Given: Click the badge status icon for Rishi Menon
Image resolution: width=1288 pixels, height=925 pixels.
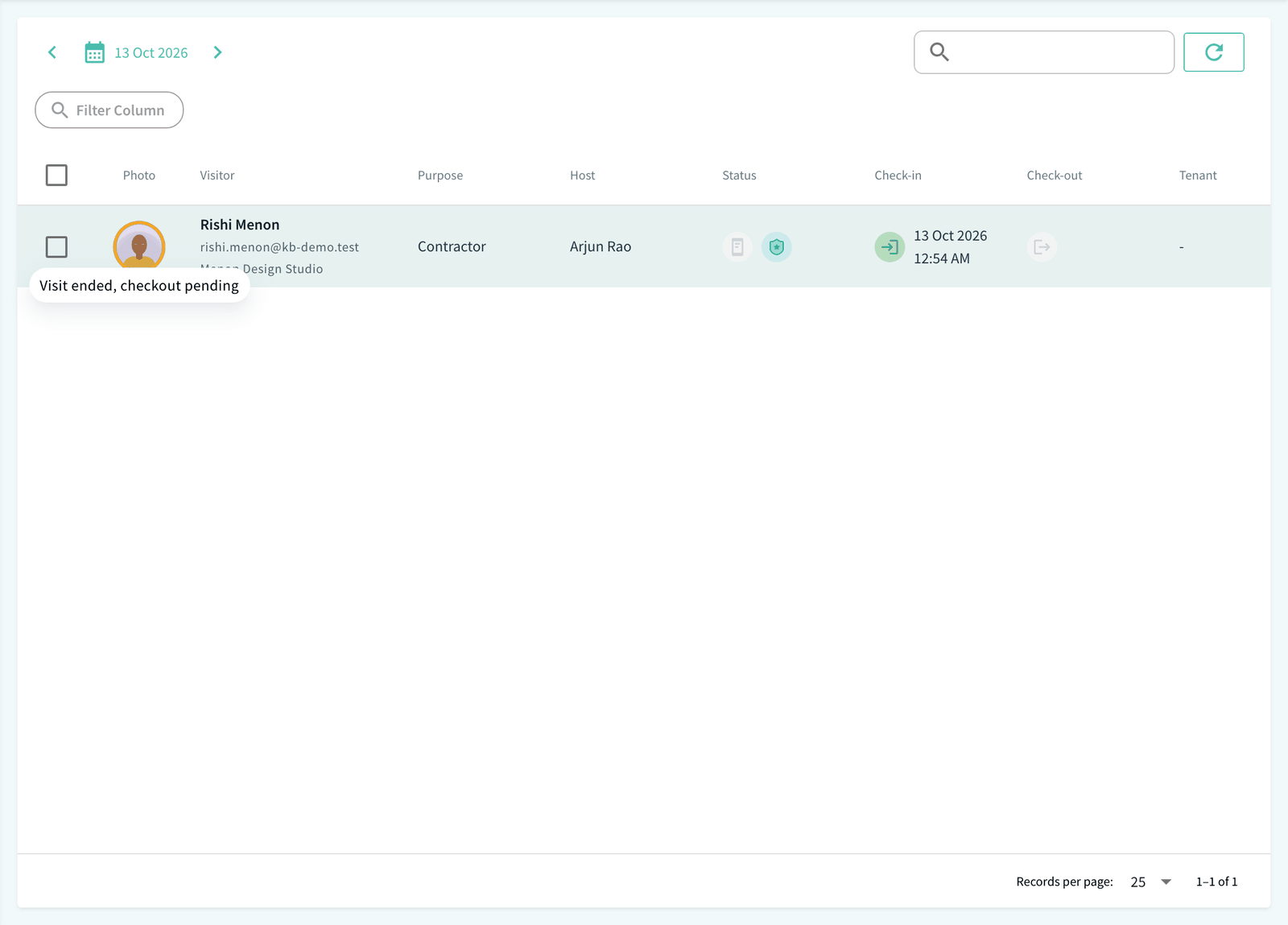Looking at the screenshot, I should [x=737, y=246].
